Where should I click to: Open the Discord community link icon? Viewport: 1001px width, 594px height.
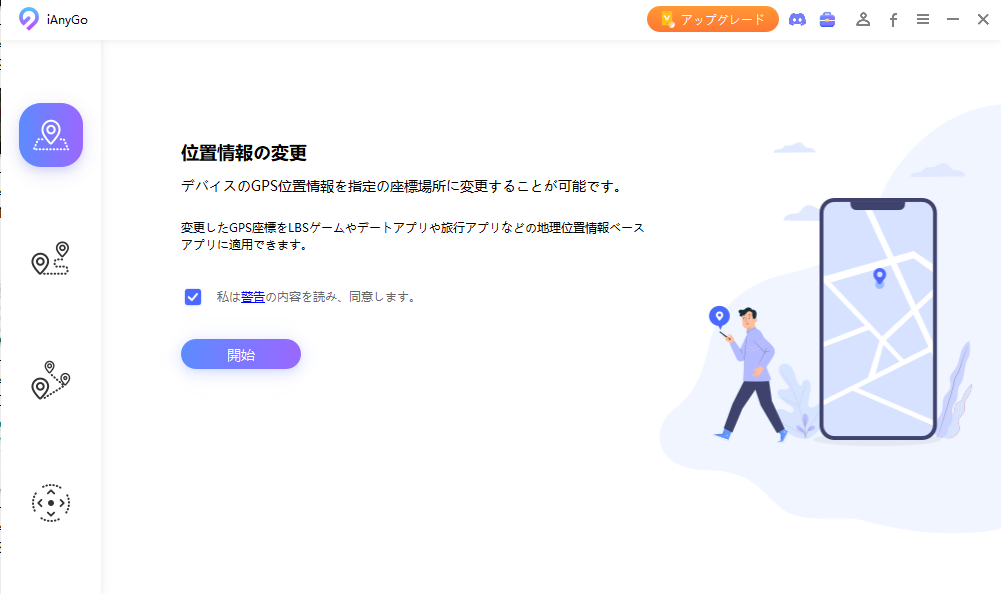click(797, 19)
